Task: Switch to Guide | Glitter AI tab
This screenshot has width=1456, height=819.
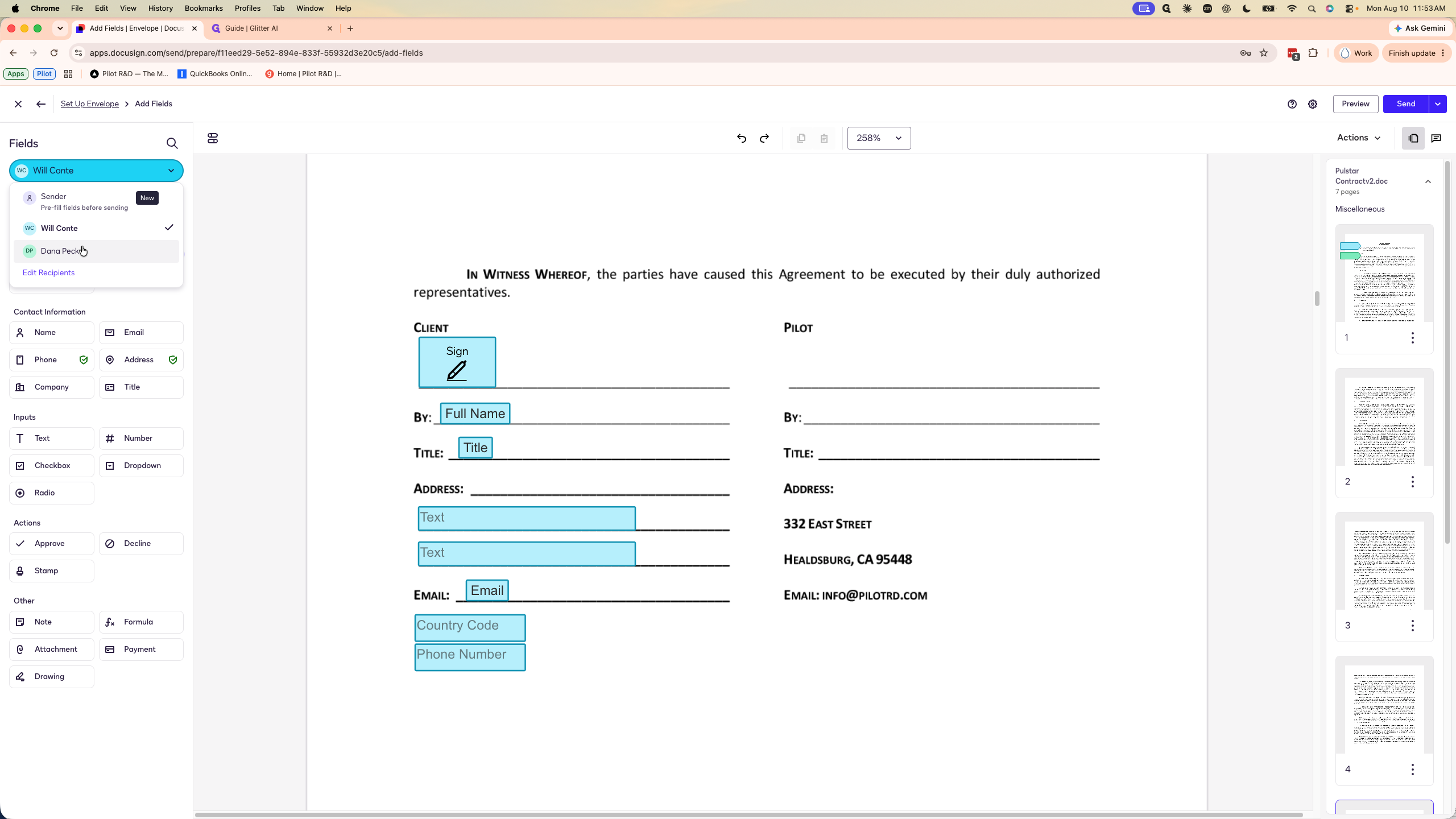Action: click(x=272, y=28)
